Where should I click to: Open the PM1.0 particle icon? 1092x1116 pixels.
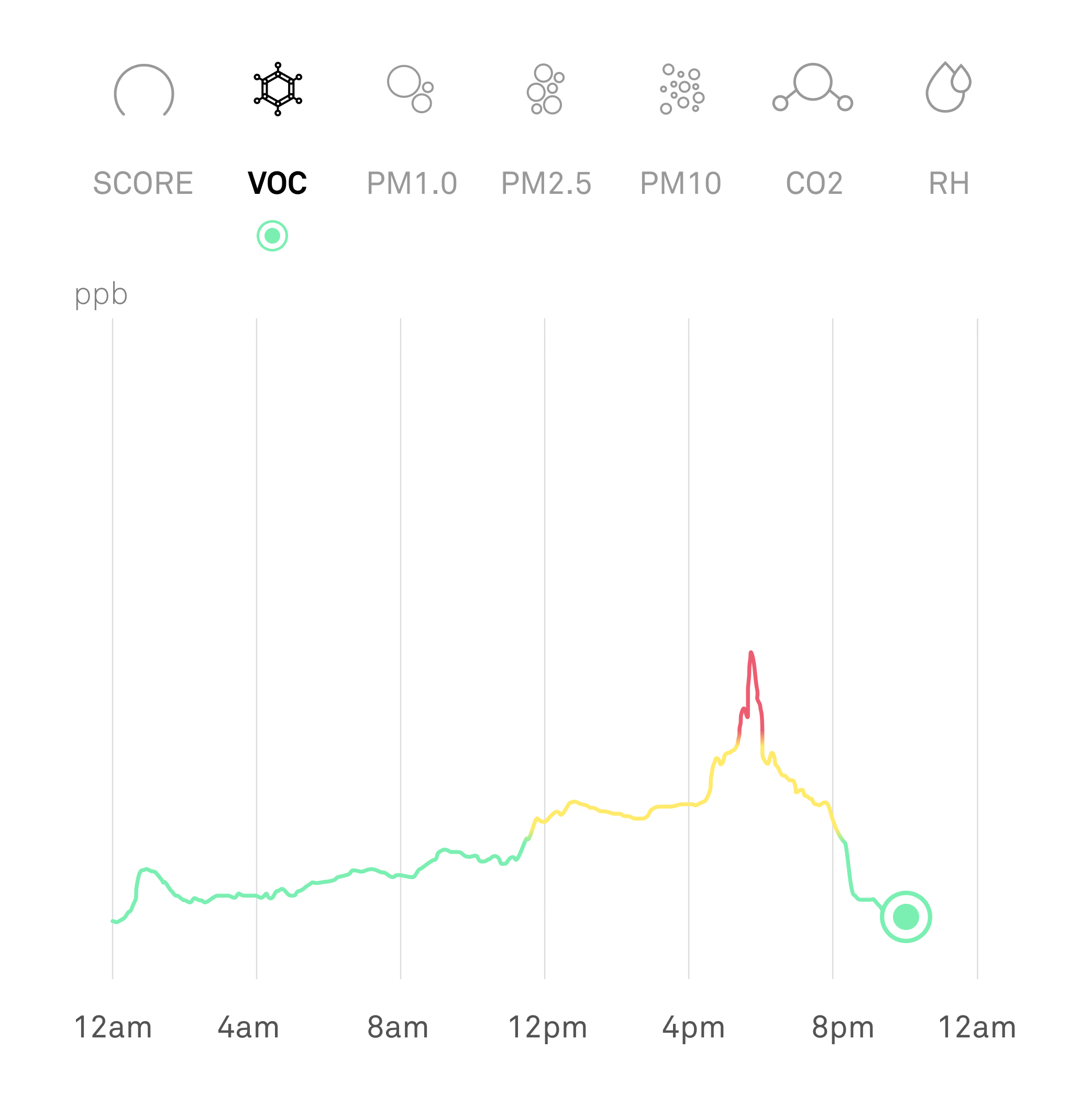click(x=411, y=89)
